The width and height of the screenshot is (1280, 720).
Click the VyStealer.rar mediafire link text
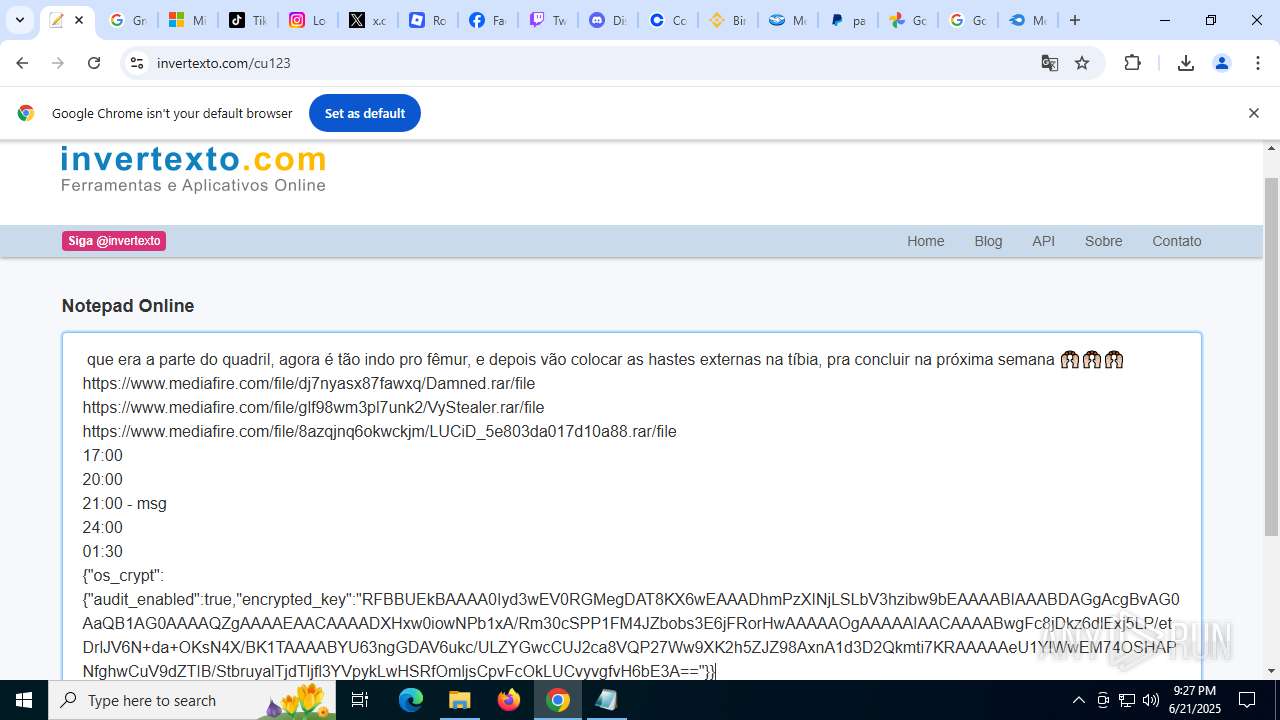(x=313, y=407)
